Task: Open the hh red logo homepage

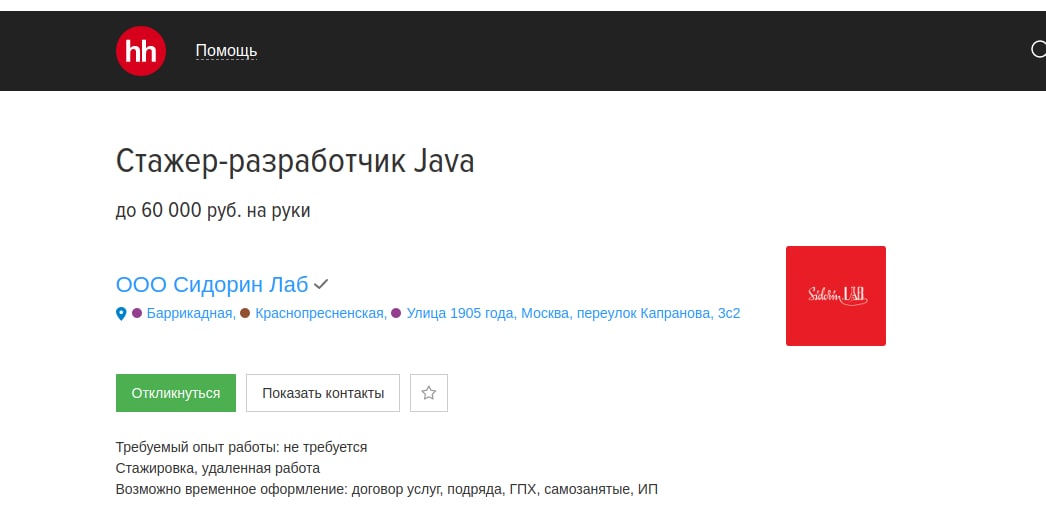Action: [x=141, y=51]
